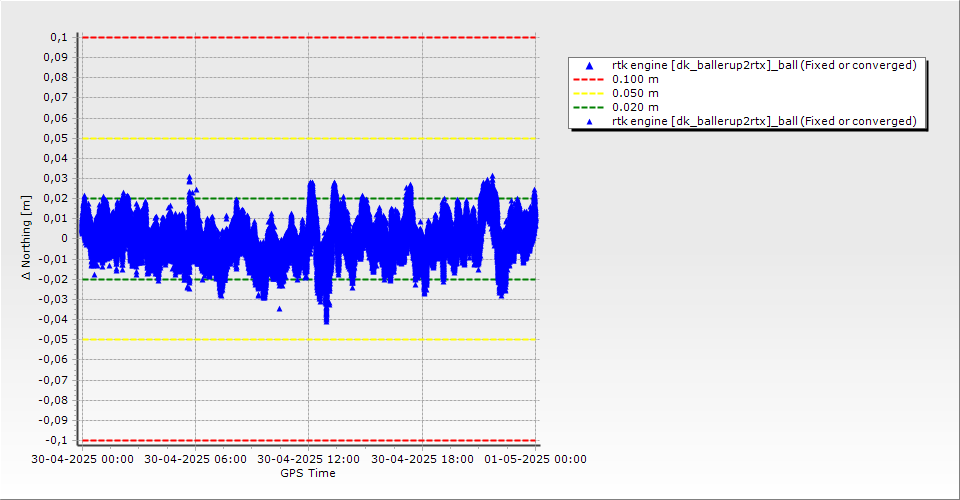Image resolution: width=960 pixels, height=500 pixels.
Task: Click x-axis label '01-05-2025 00:00'
Action: point(536,459)
